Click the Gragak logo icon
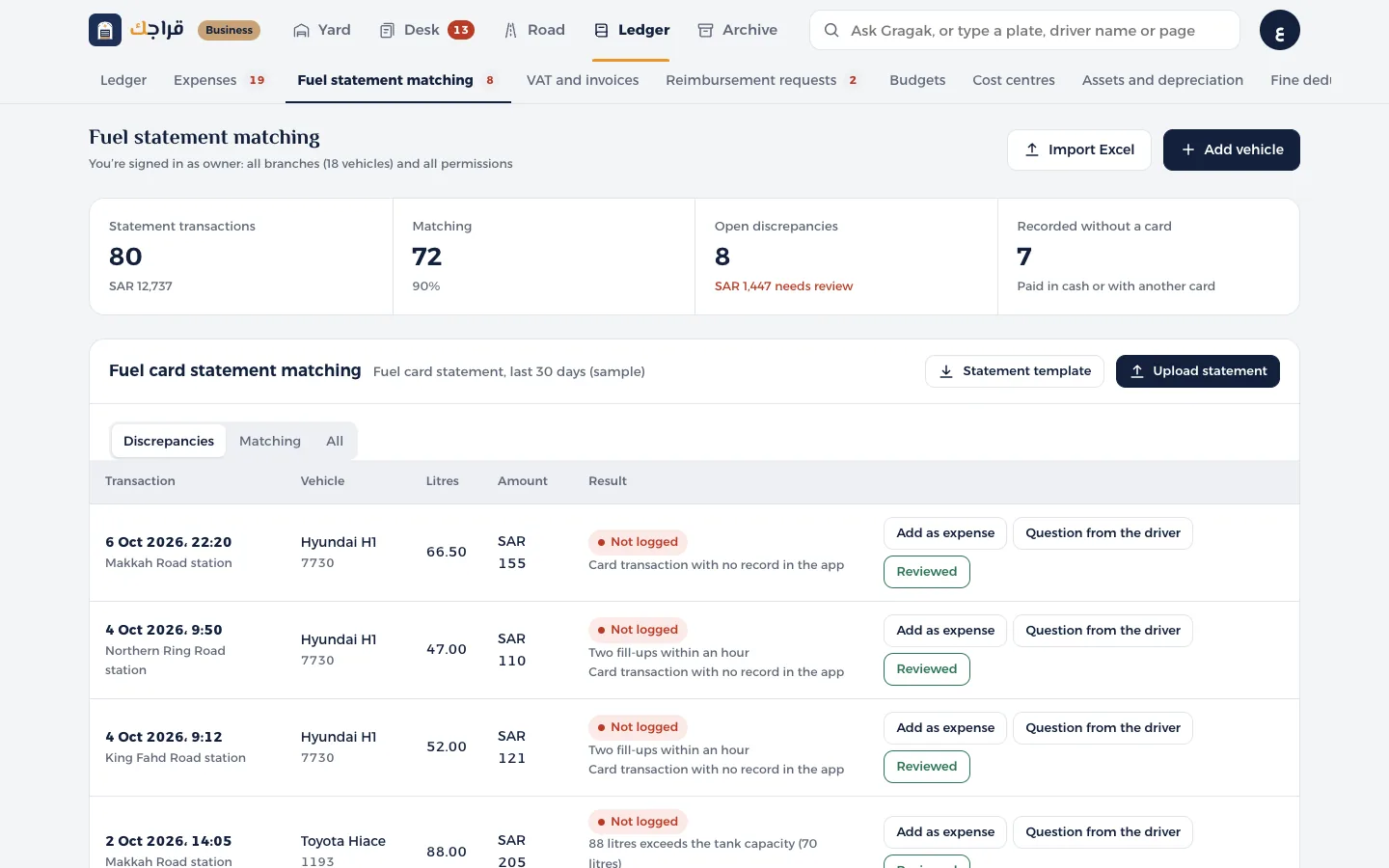Viewport: 1389px width, 868px height. point(105,30)
